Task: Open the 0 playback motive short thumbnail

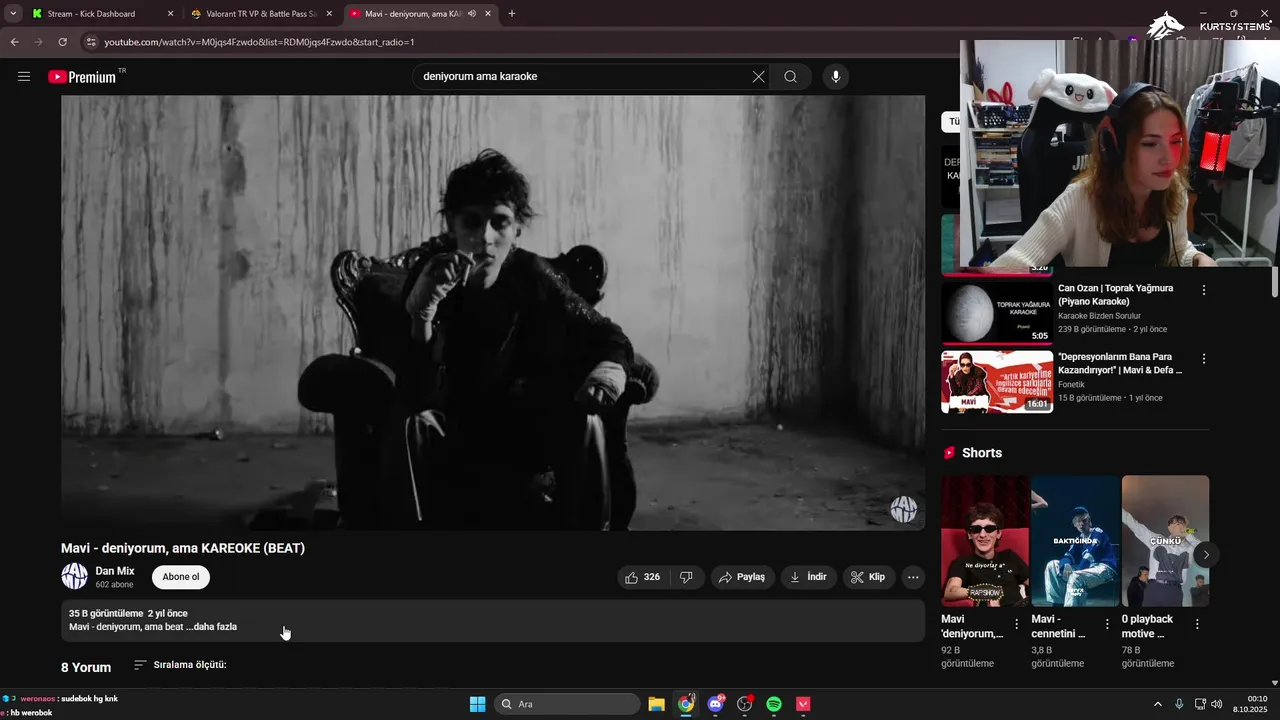Action: click(1165, 541)
